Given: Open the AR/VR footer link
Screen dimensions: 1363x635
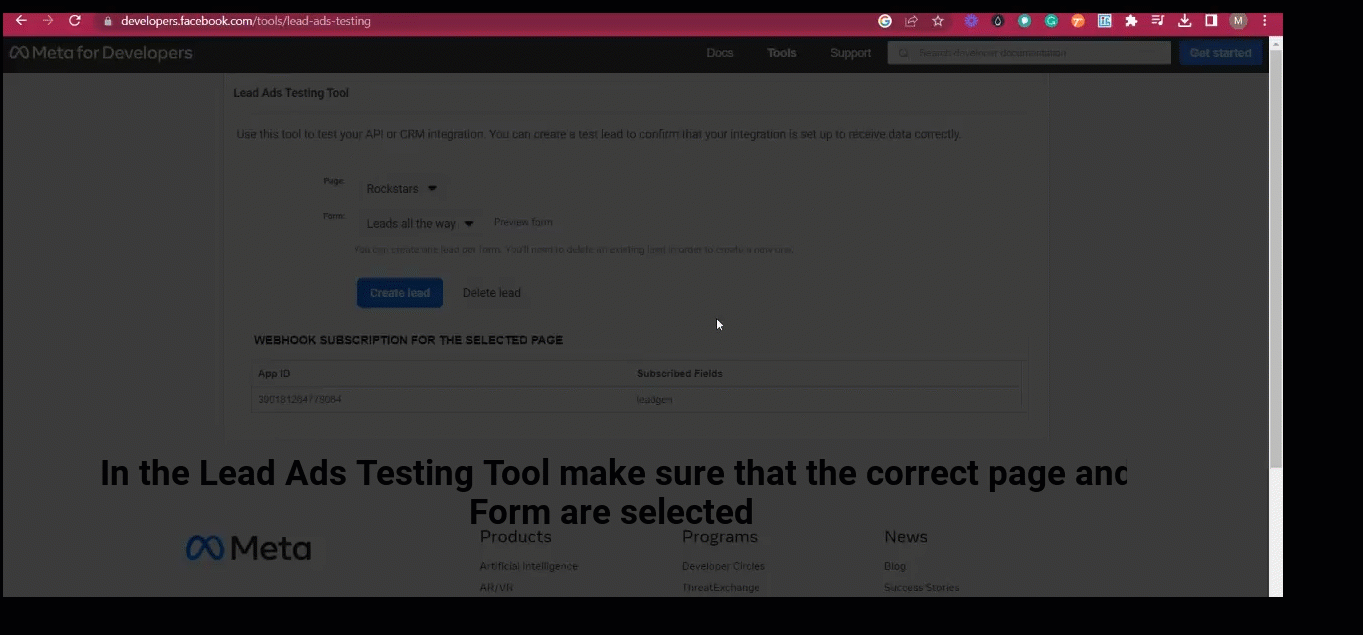Looking at the screenshot, I should point(496,588).
